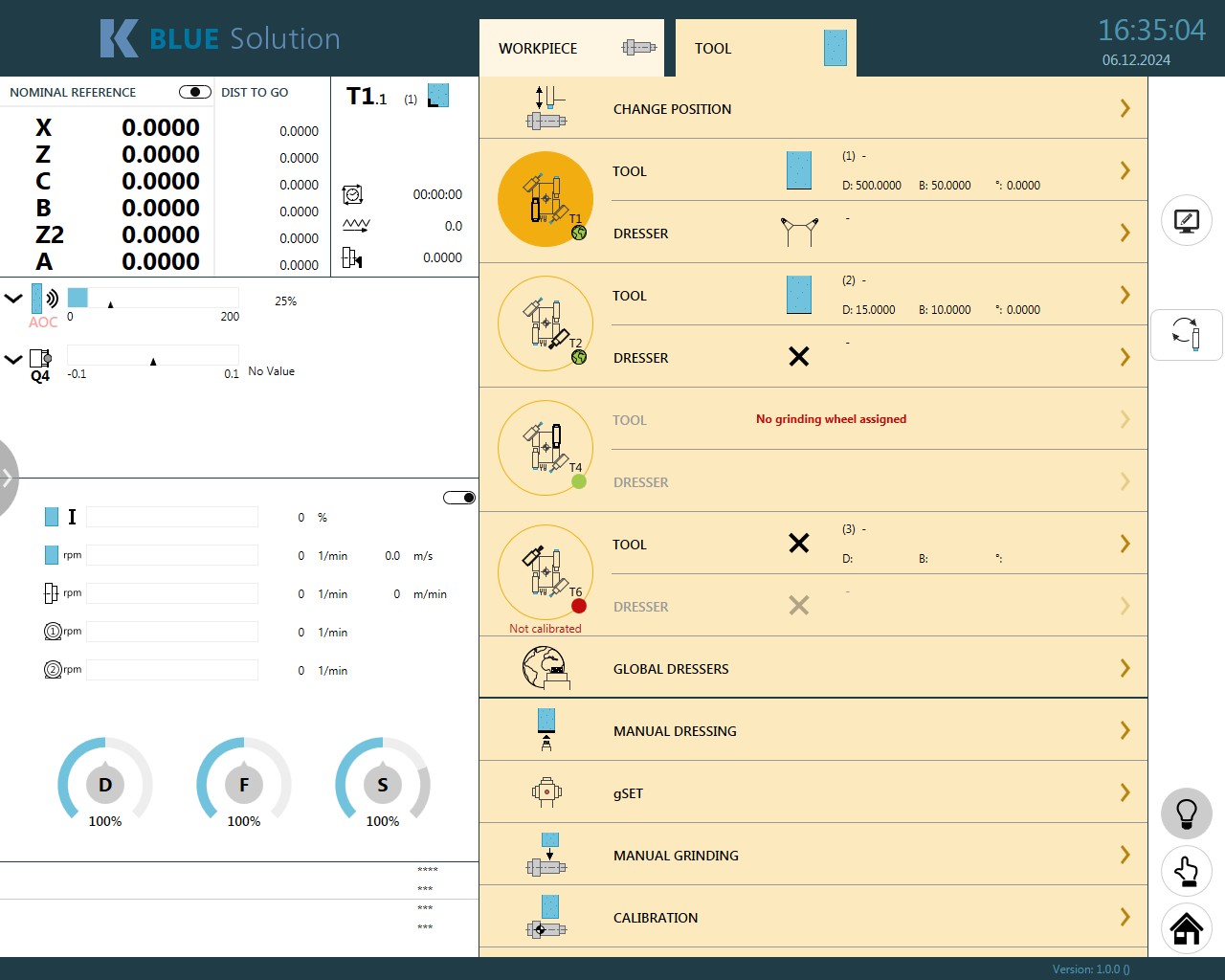1225x980 pixels.
Task: Toggle Nominal Reference / Dist To Go switch
Action: 195,92
